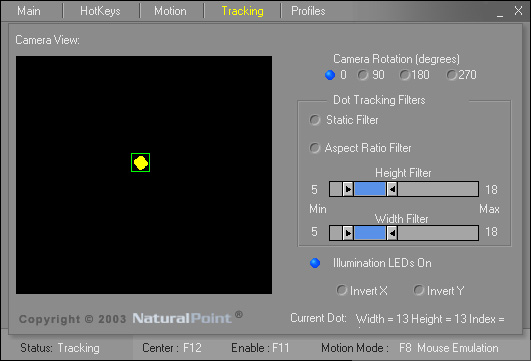Close the window with the X icon
531x361 pixels.
pos(518,11)
